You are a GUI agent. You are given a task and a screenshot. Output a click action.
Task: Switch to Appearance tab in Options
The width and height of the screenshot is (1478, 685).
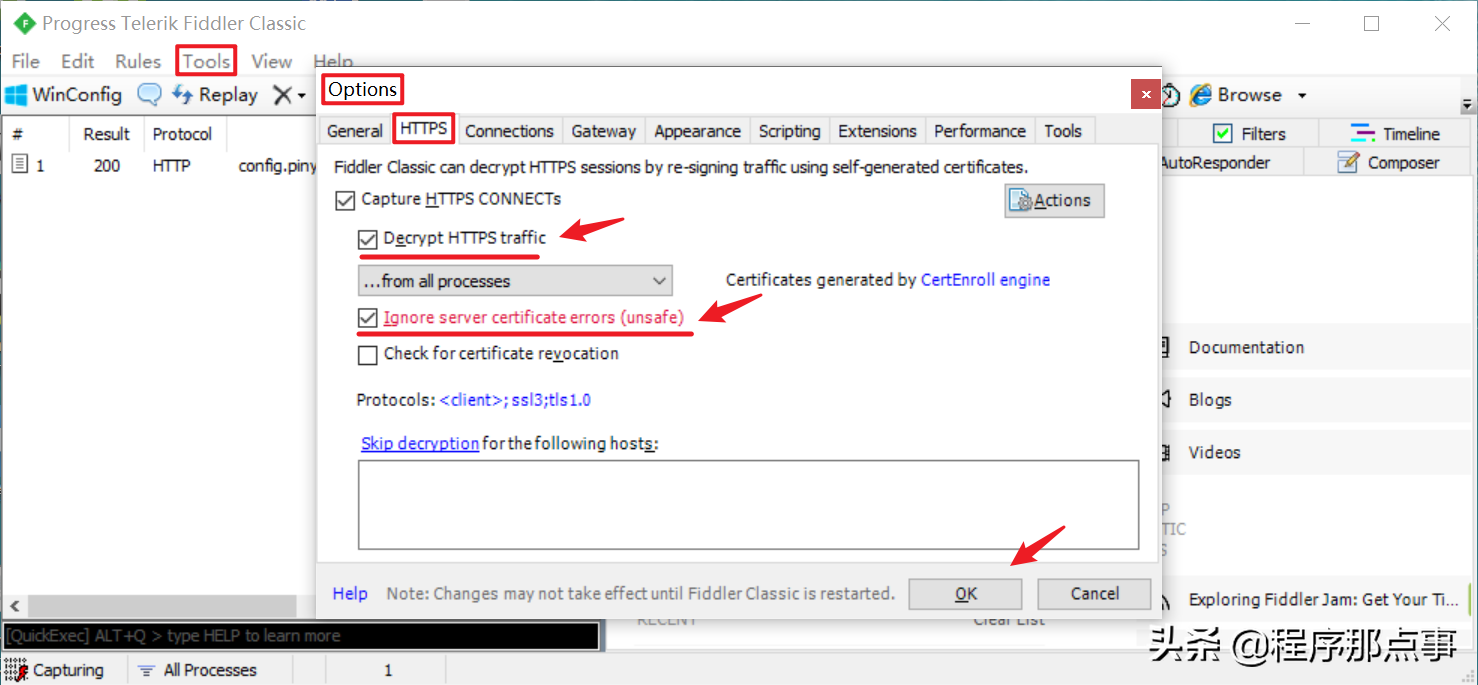[x=697, y=131]
